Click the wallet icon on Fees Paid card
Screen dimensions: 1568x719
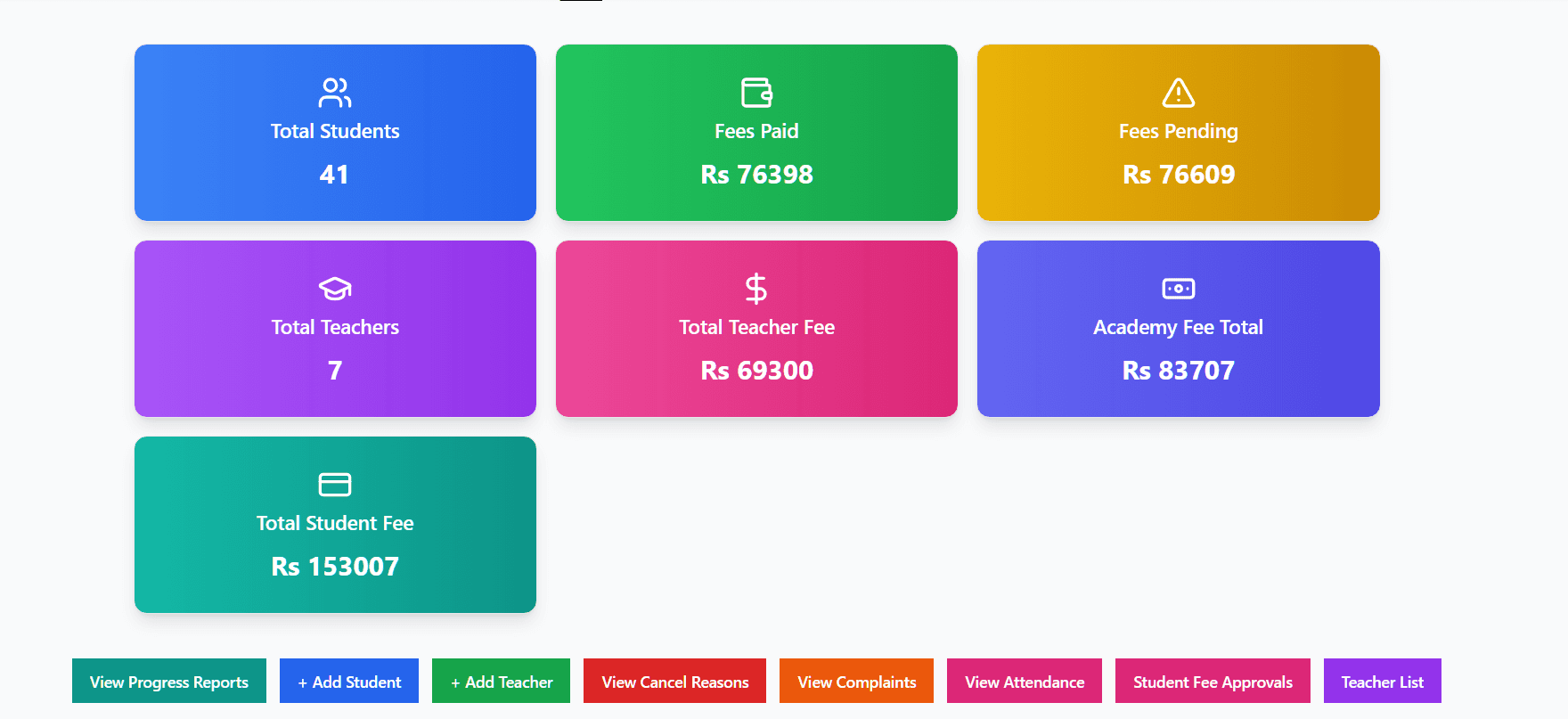(x=756, y=93)
